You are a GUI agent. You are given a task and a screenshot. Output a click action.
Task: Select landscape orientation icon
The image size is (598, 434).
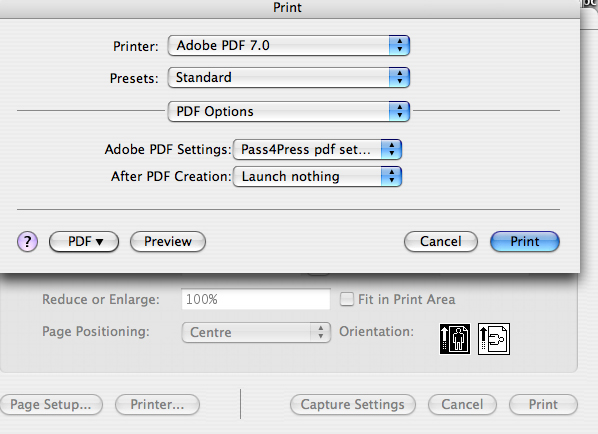494,339
